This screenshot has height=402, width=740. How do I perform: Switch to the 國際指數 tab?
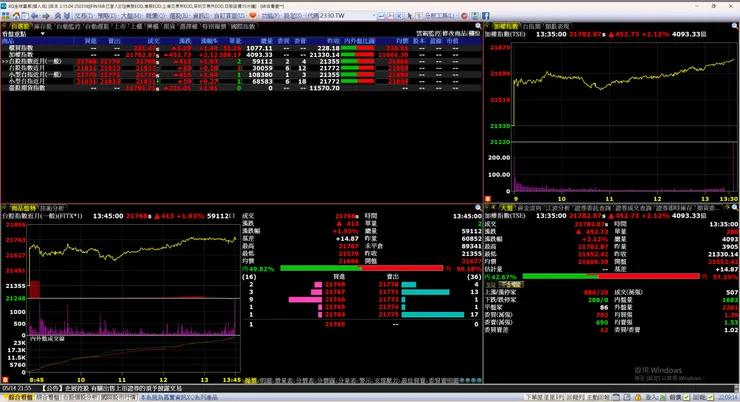(x=243, y=26)
